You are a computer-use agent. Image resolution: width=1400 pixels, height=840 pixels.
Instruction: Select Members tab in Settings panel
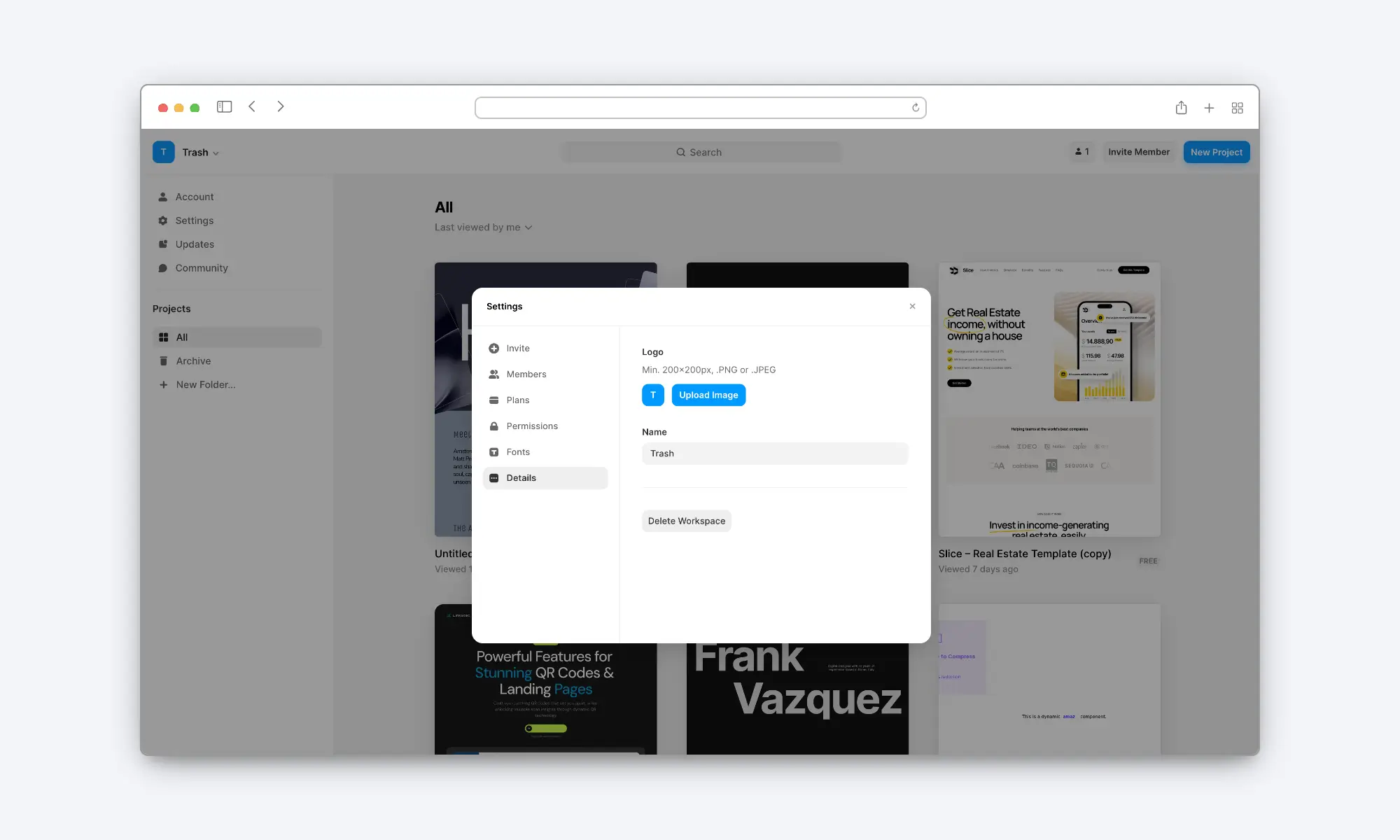click(x=526, y=374)
